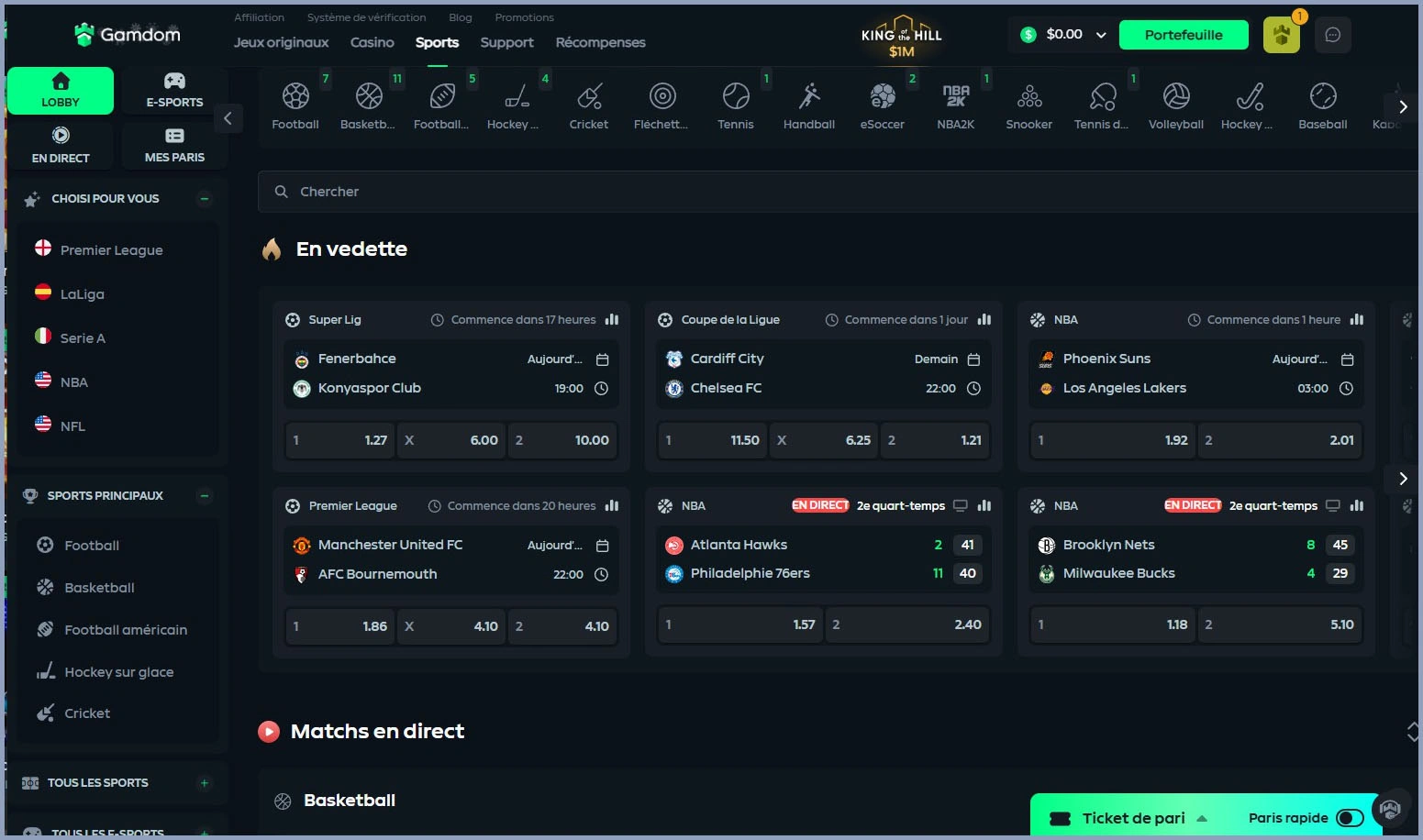
Task: Expand the Tous les sports section
Action: pos(205,782)
